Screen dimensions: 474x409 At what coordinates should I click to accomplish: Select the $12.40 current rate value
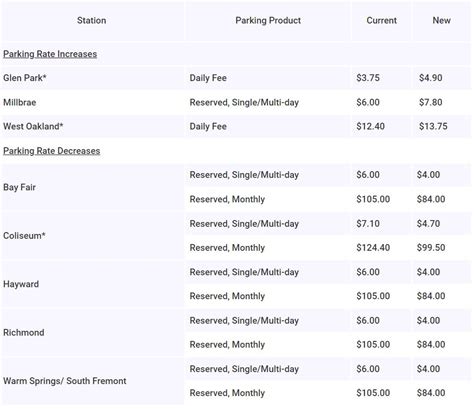(x=370, y=127)
